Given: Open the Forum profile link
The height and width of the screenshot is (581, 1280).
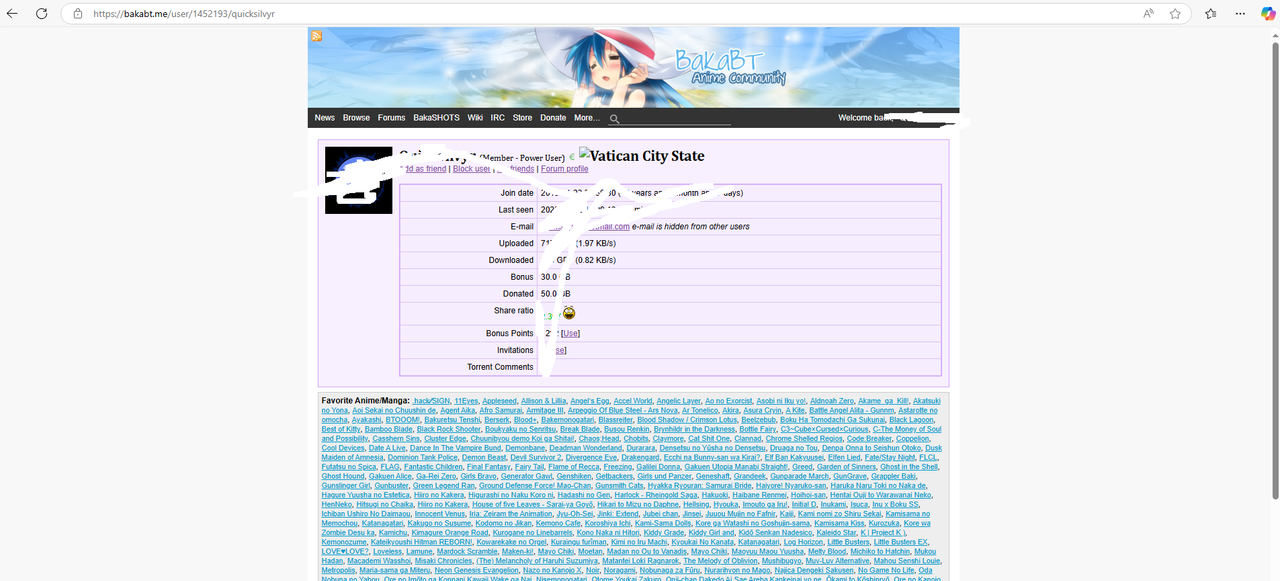Looking at the screenshot, I should pyautogui.click(x=564, y=169).
